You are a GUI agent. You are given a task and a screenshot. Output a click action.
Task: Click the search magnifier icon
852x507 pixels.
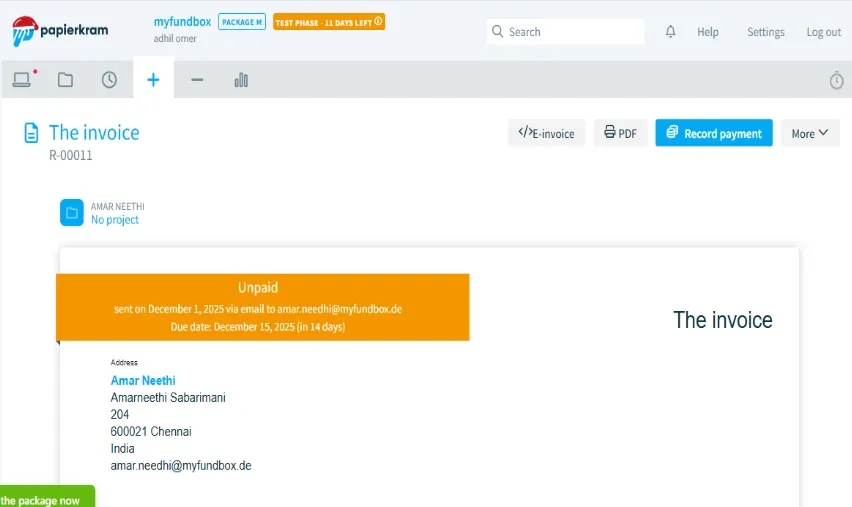click(x=497, y=32)
